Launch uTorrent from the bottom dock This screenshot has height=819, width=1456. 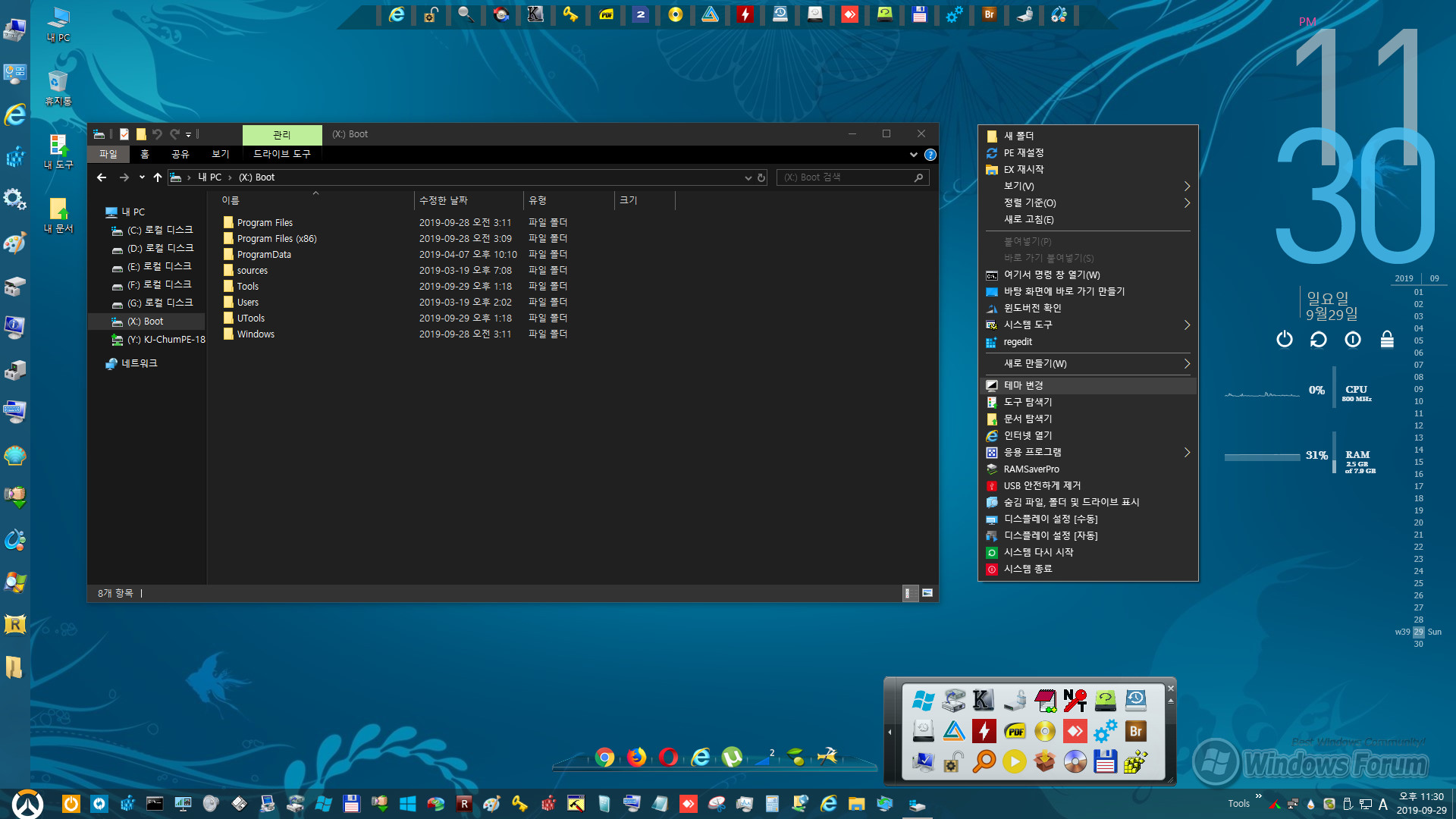pyautogui.click(x=733, y=757)
